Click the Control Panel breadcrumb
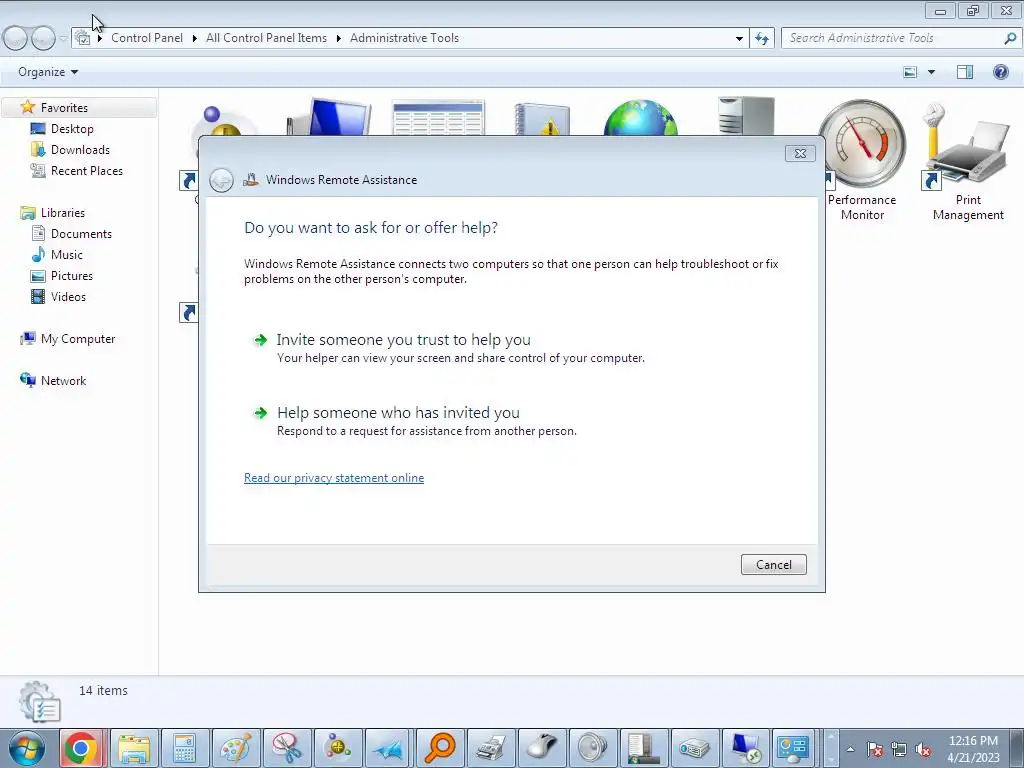Image resolution: width=1024 pixels, height=768 pixels. [147, 38]
